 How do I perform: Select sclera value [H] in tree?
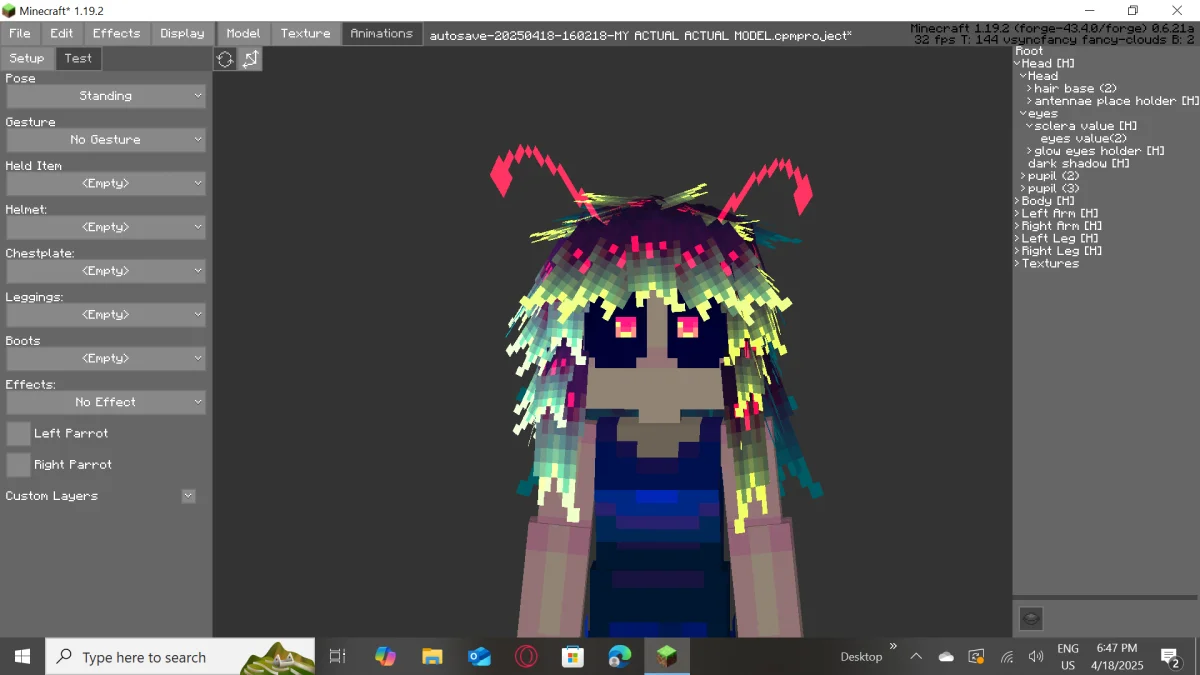click(x=1085, y=126)
